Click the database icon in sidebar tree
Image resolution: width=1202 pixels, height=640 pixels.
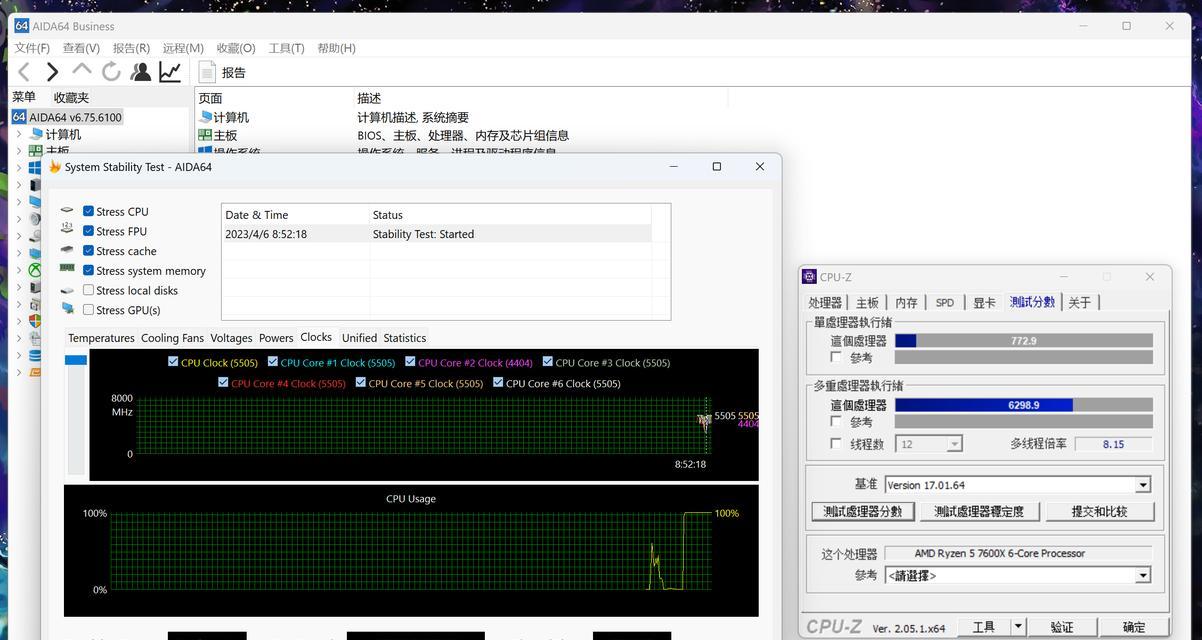click(x=35, y=355)
